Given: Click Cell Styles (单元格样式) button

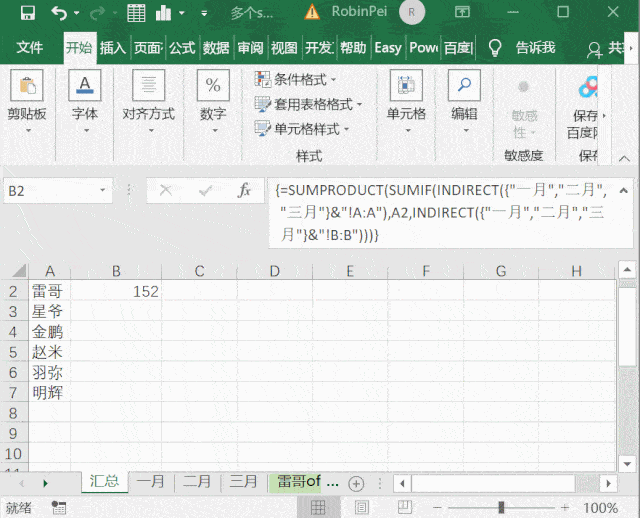Looking at the screenshot, I should click(302, 129).
